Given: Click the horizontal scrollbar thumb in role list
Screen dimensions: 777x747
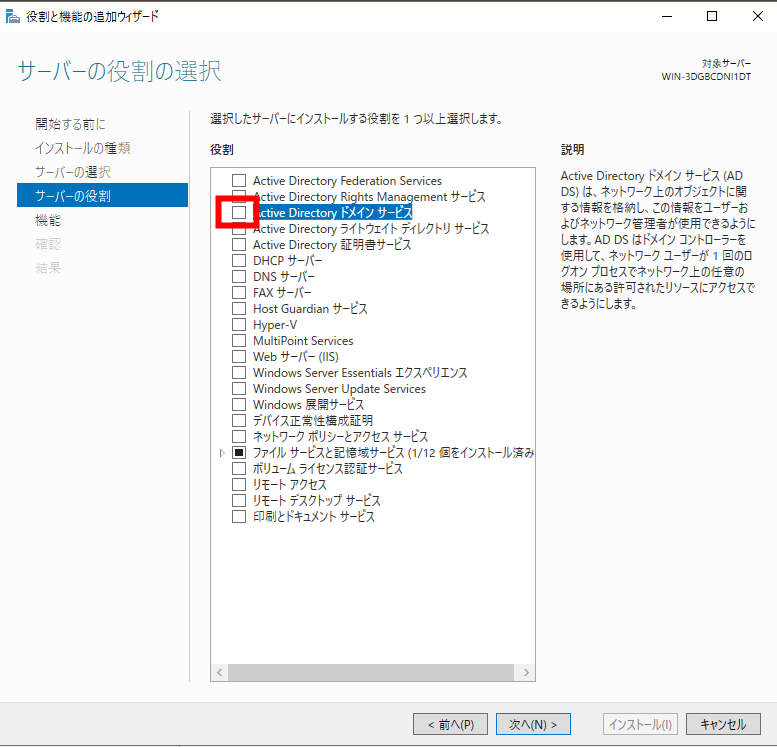Looking at the screenshot, I should pyautogui.click(x=371, y=673).
